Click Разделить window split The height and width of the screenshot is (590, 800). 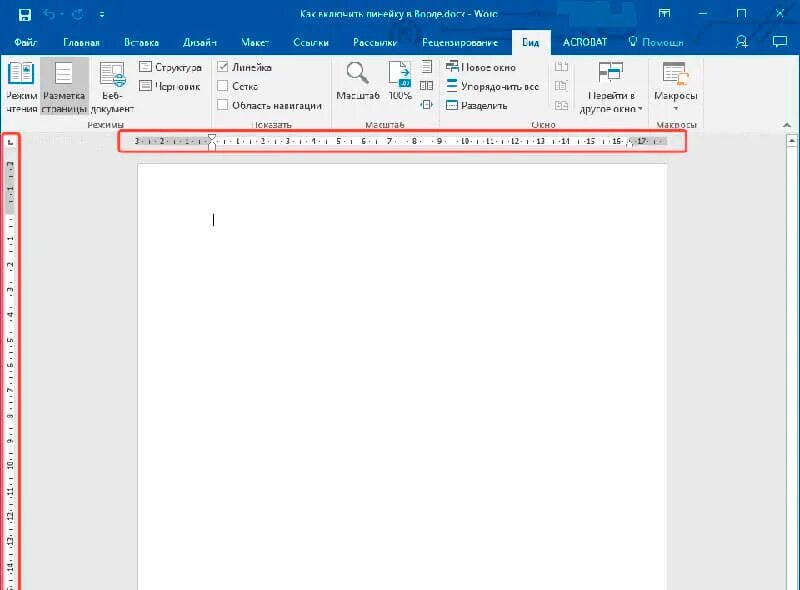click(x=477, y=105)
